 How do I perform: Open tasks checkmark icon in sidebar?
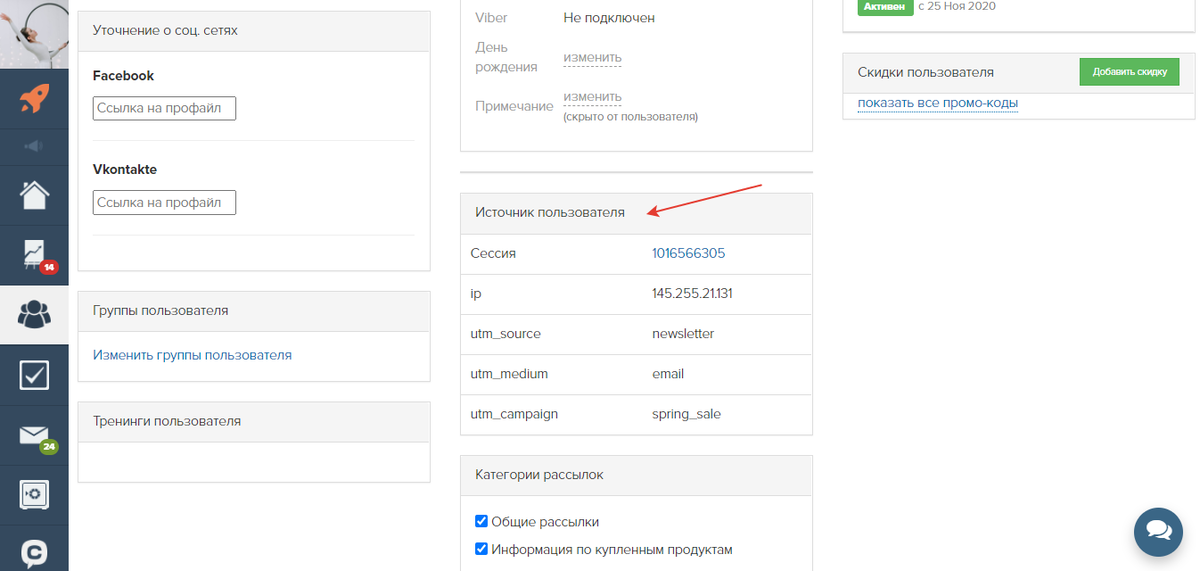(x=34, y=375)
